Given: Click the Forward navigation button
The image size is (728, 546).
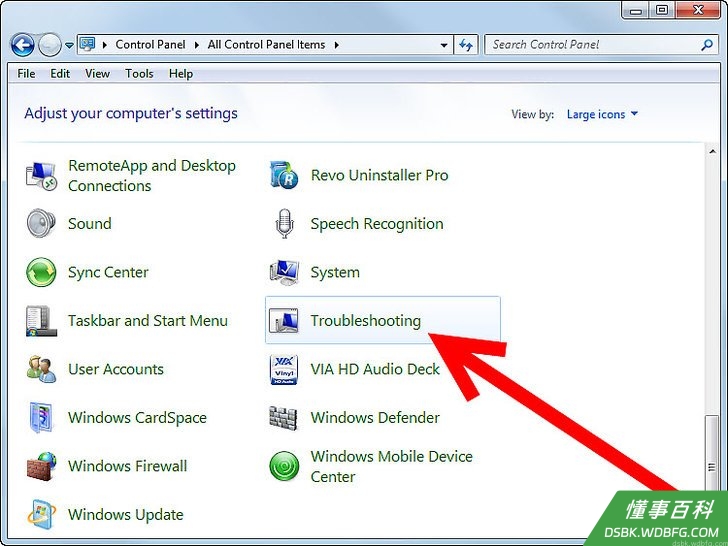Looking at the screenshot, I should tap(49, 45).
